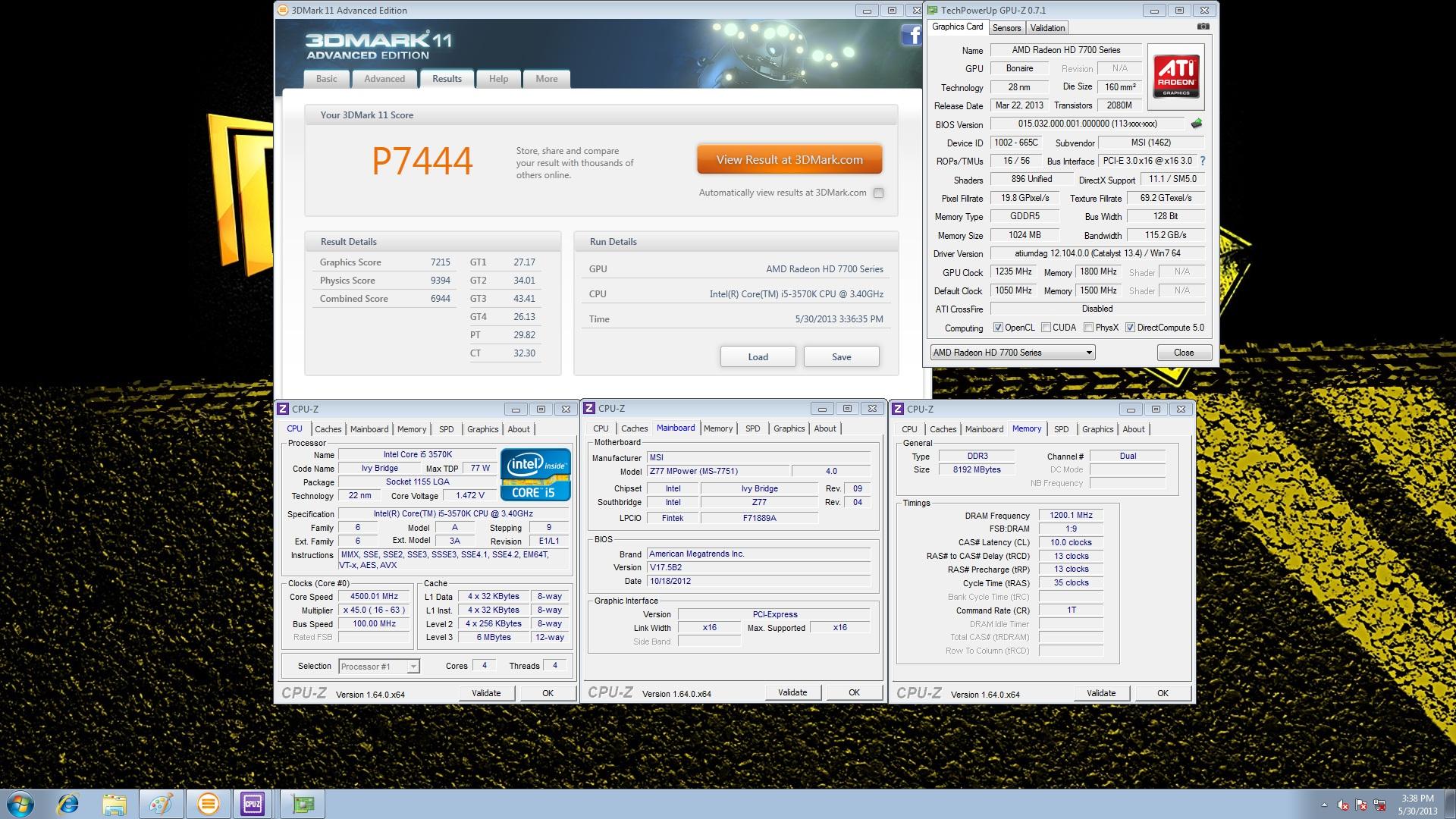Viewport: 1456px width, 819px height.
Task: Toggle automatically view results at 3DMark.com
Action: point(878,193)
